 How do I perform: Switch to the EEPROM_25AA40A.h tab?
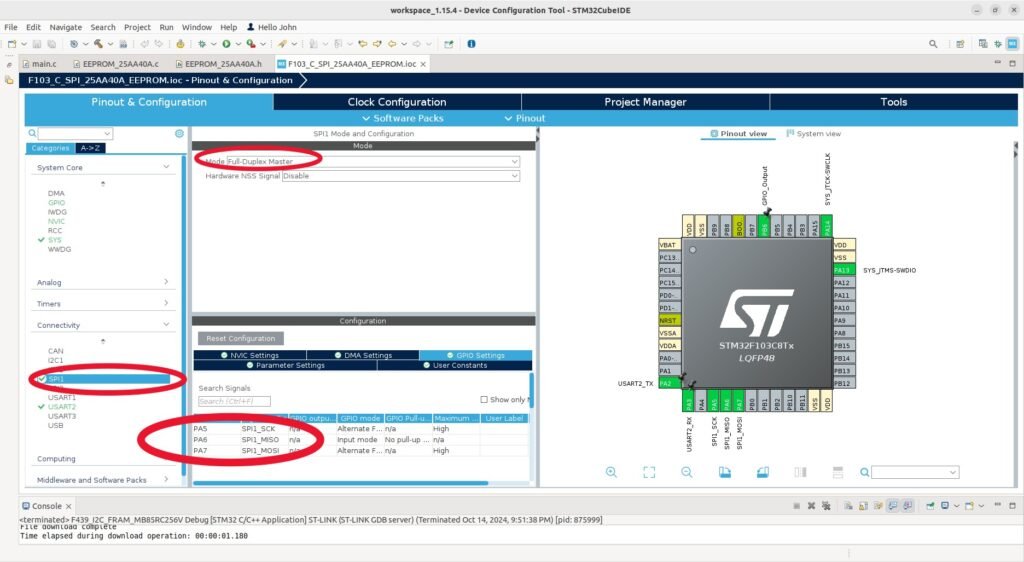(x=219, y=64)
